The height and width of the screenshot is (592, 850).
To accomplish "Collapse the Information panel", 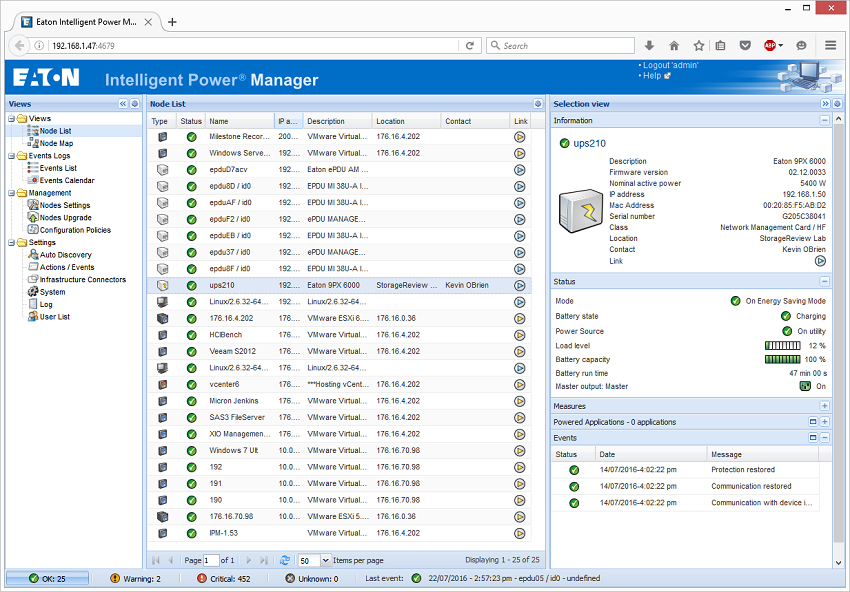I will (825, 120).
